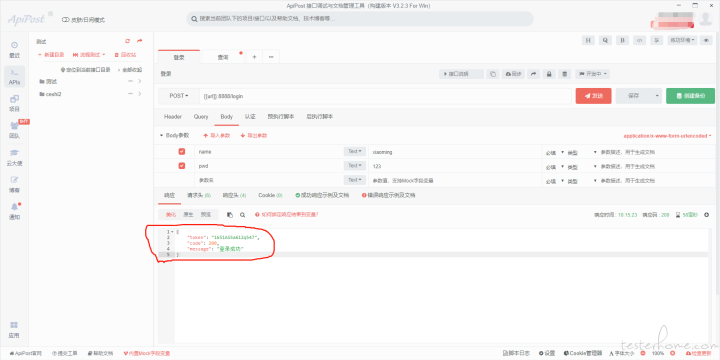Click the download icon beside response size
Viewport: 720px width, 360px height.
pos(706,214)
